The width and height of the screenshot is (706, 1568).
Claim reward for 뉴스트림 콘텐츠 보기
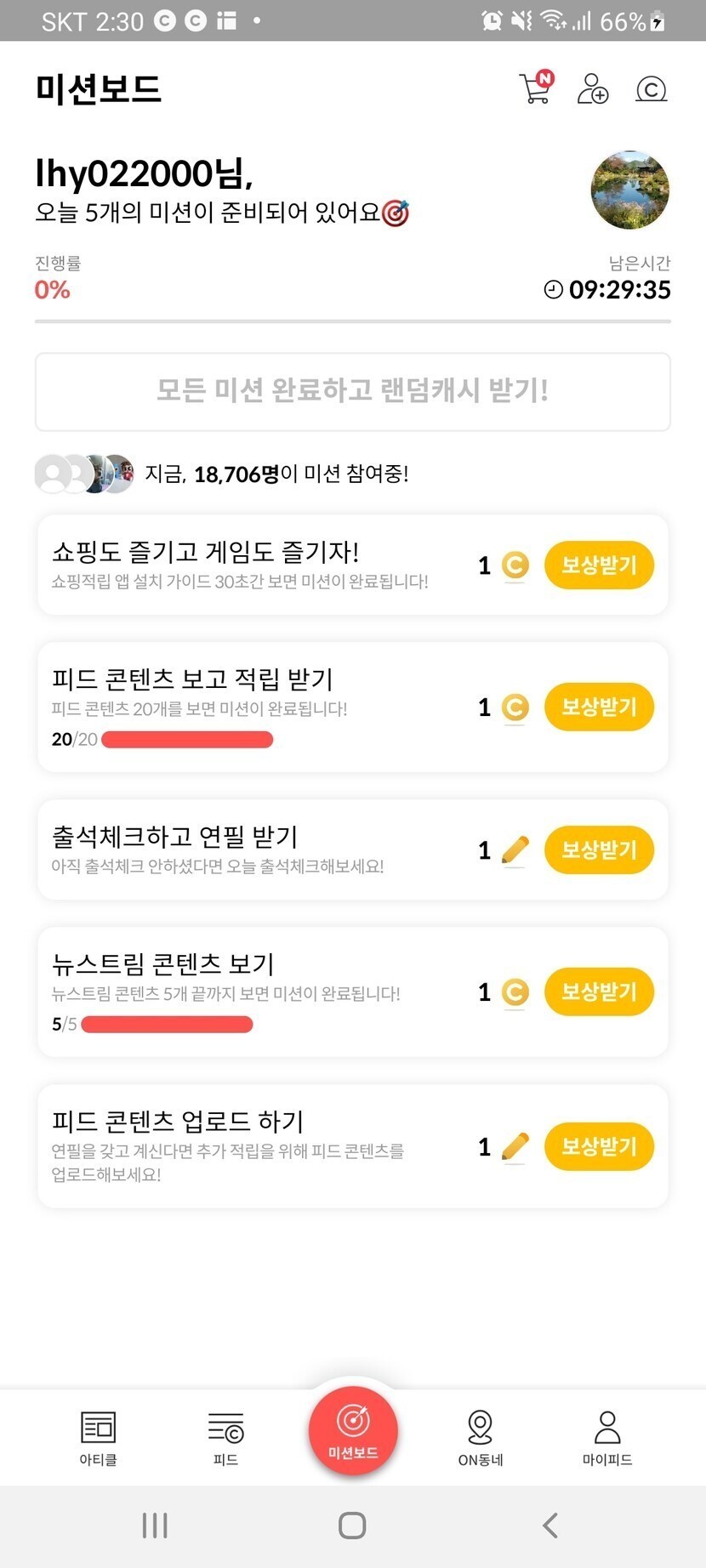[x=599, y=991]
